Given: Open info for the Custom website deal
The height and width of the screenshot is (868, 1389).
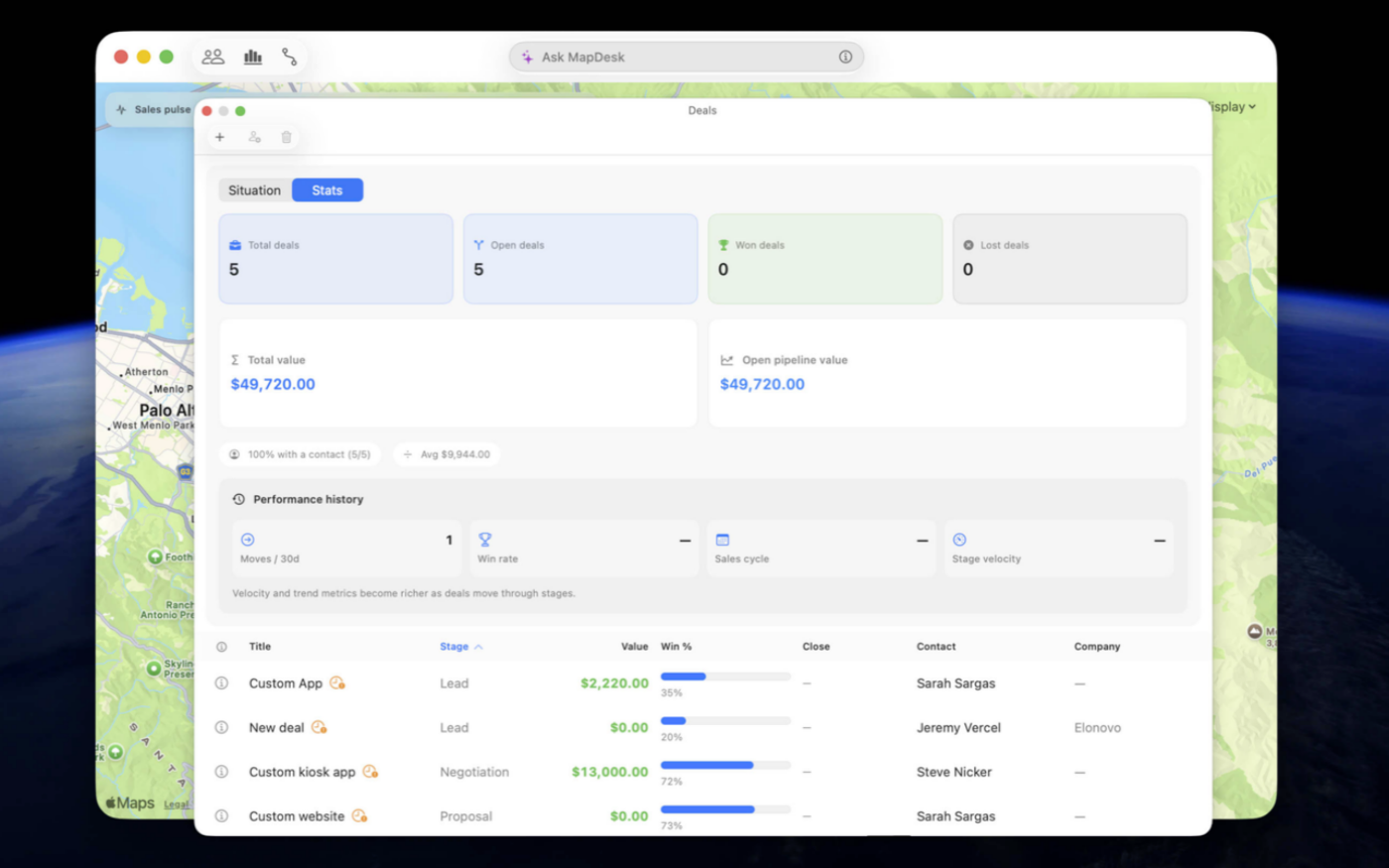Looking at the screenshot, I should 222,815.
